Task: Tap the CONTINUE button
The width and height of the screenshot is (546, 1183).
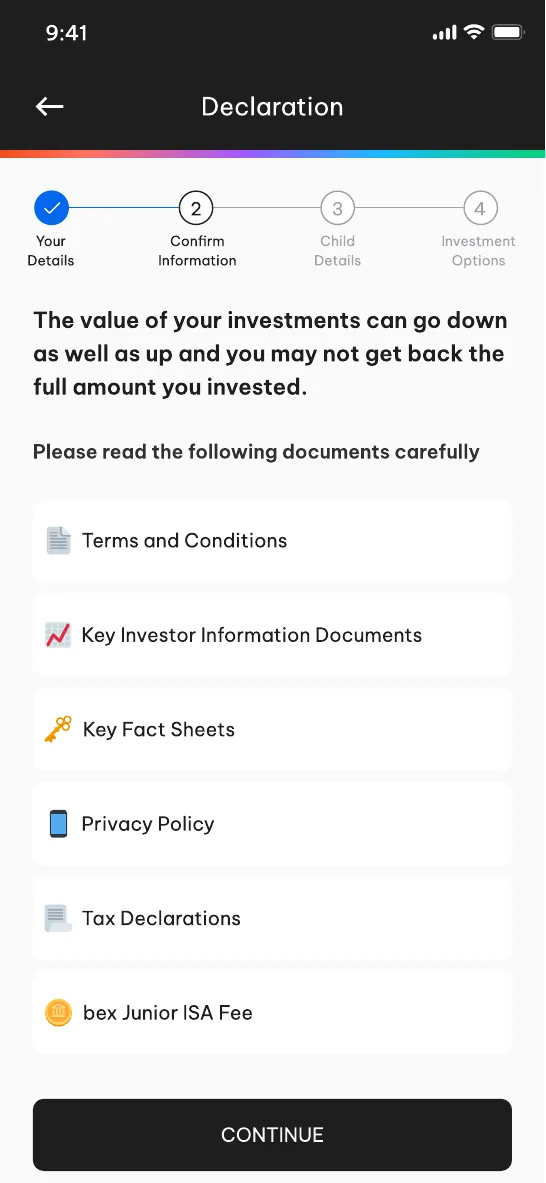Action: 272,1135
